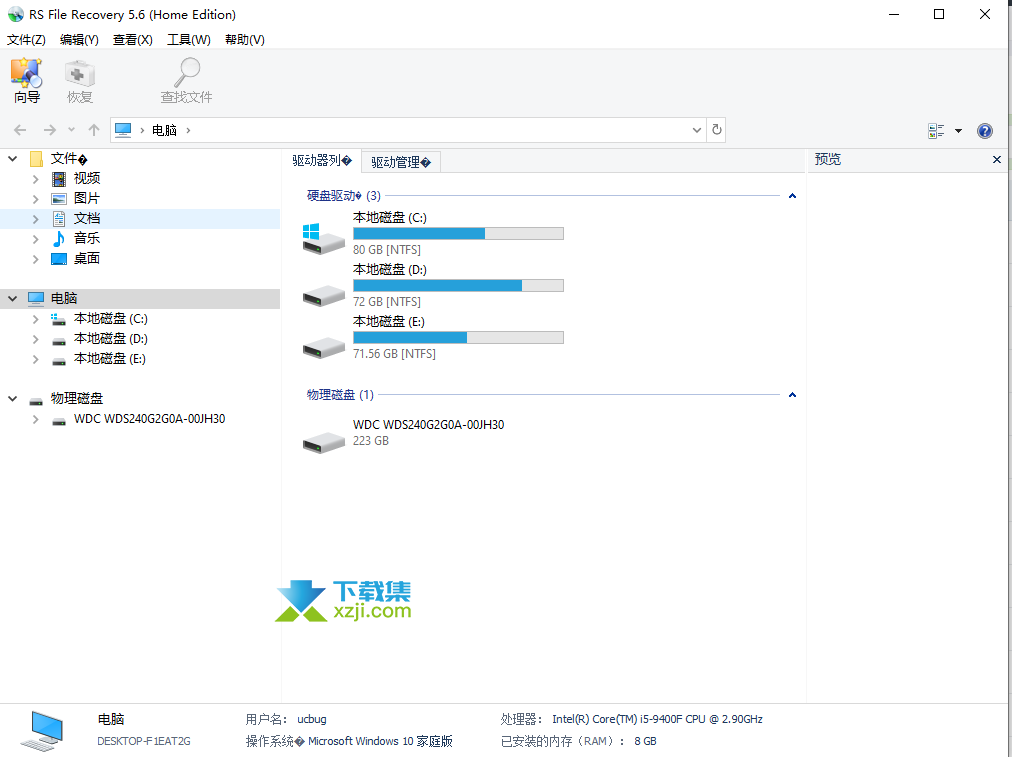The width and height of the screenshot is (1012, 757).
Task: Switch to the 驱动器列 tab
Action: (322, 161)
